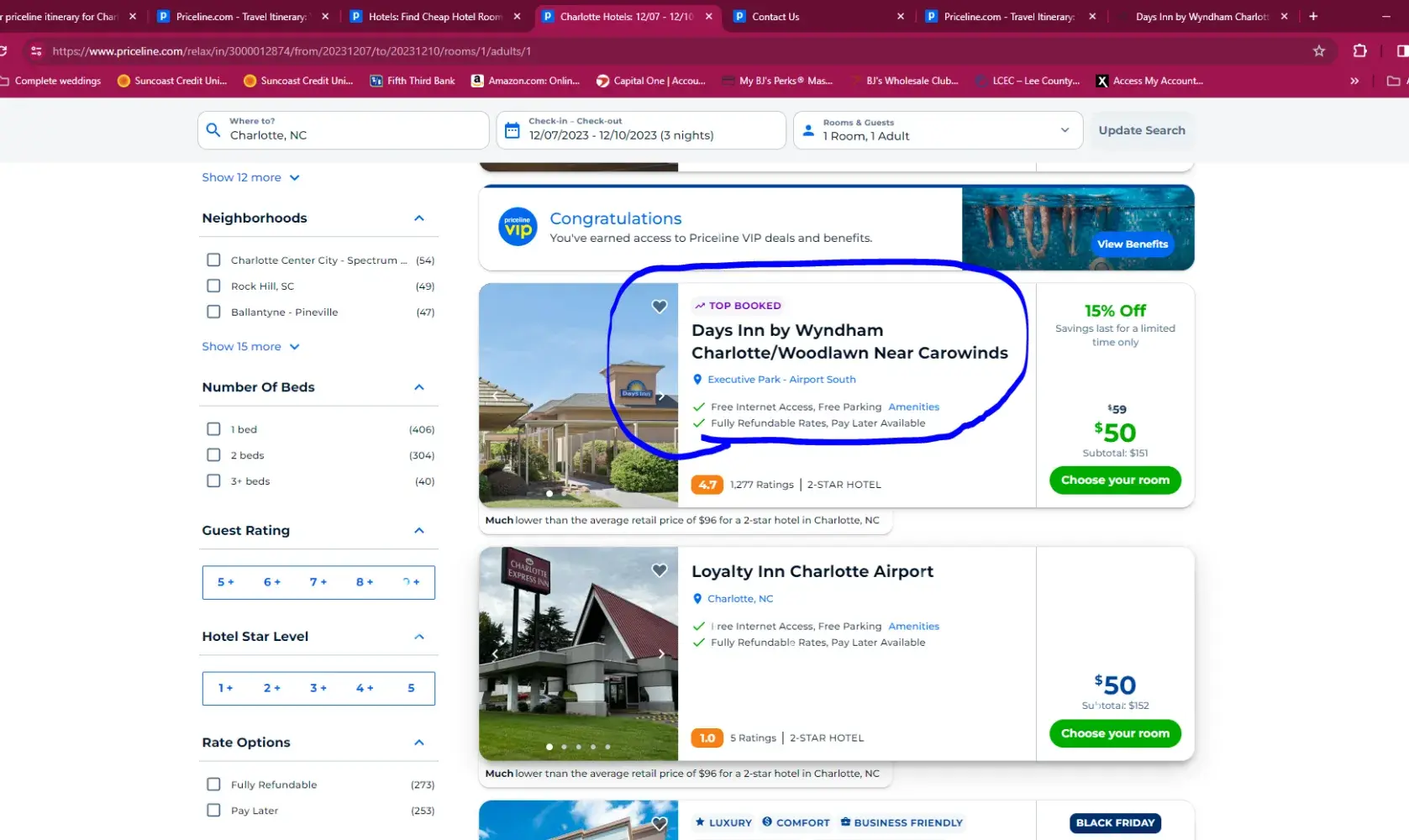Collapse the Neighborhoods filter section

click(x=419, y=218)
